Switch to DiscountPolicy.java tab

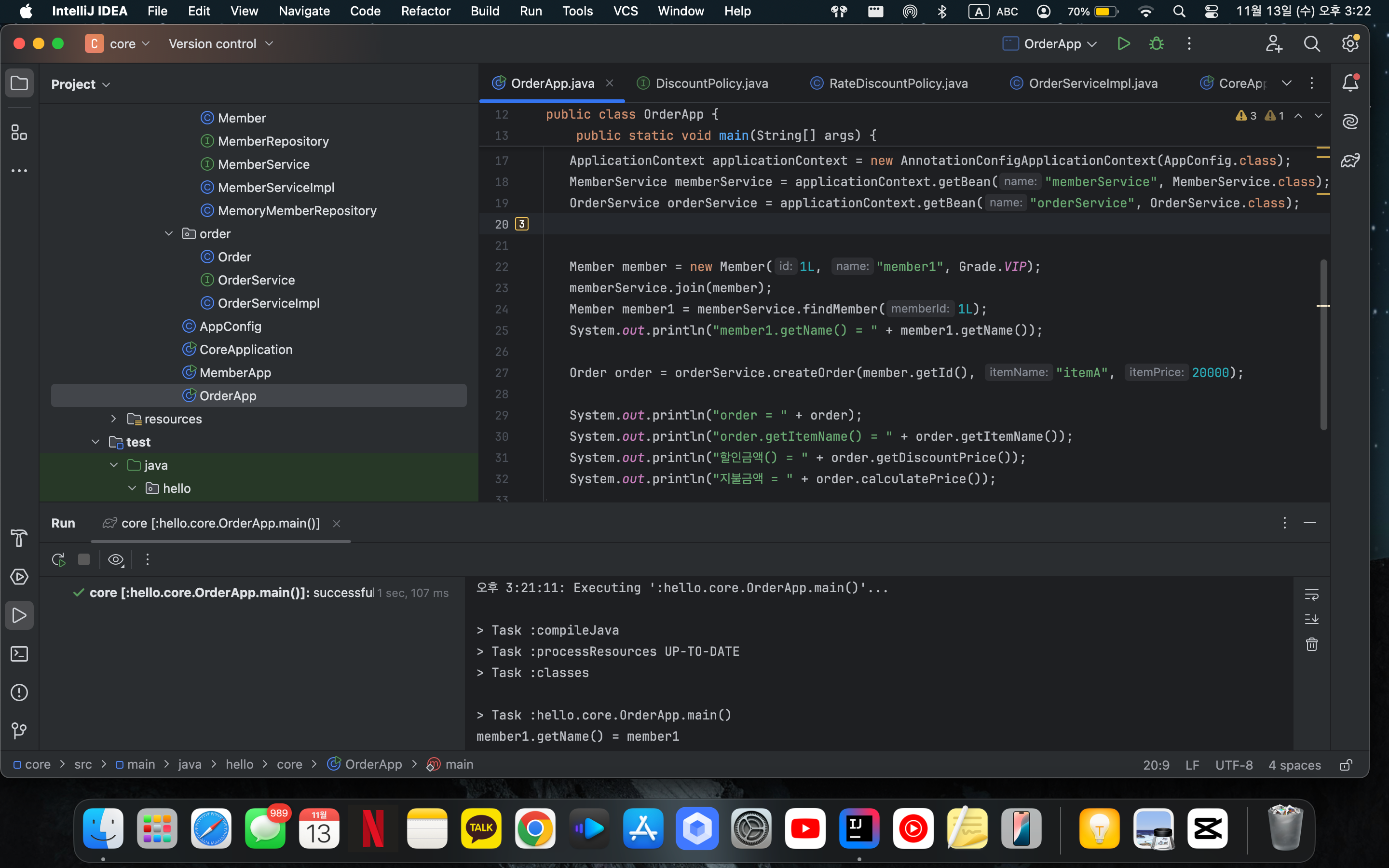pyautogui.click(x=703, y=83)
